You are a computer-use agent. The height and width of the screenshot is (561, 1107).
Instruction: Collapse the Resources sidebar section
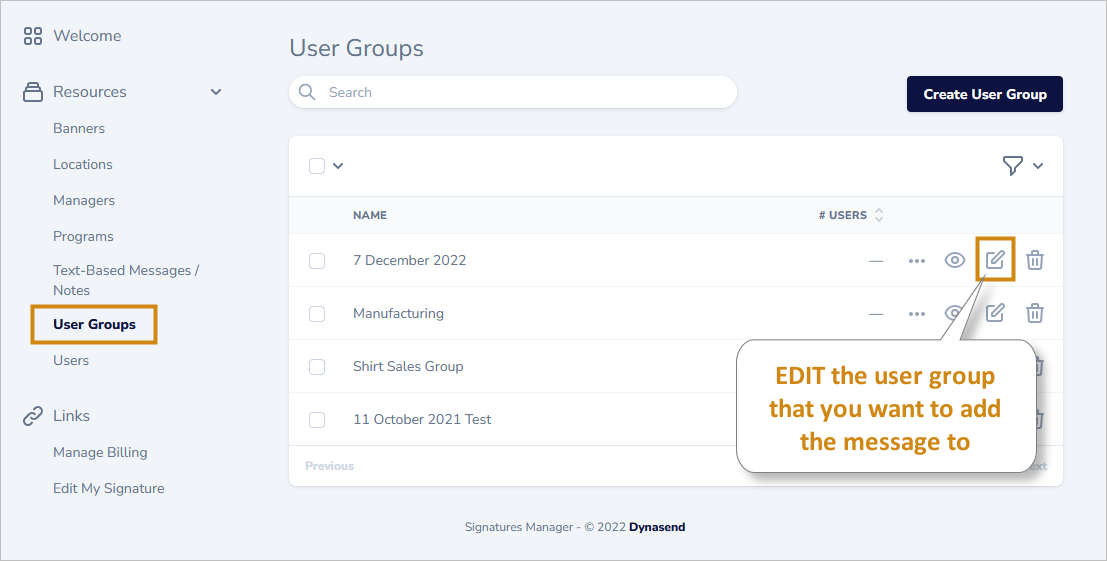pyautogui.click(x=216, y=92)
